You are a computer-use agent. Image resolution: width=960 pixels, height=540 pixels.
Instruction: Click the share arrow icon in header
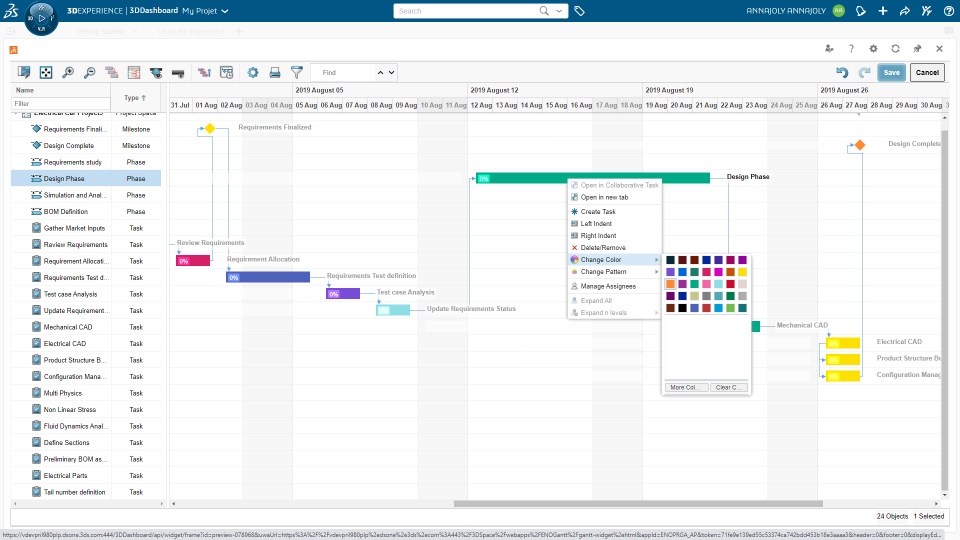[x=905, y=11]
